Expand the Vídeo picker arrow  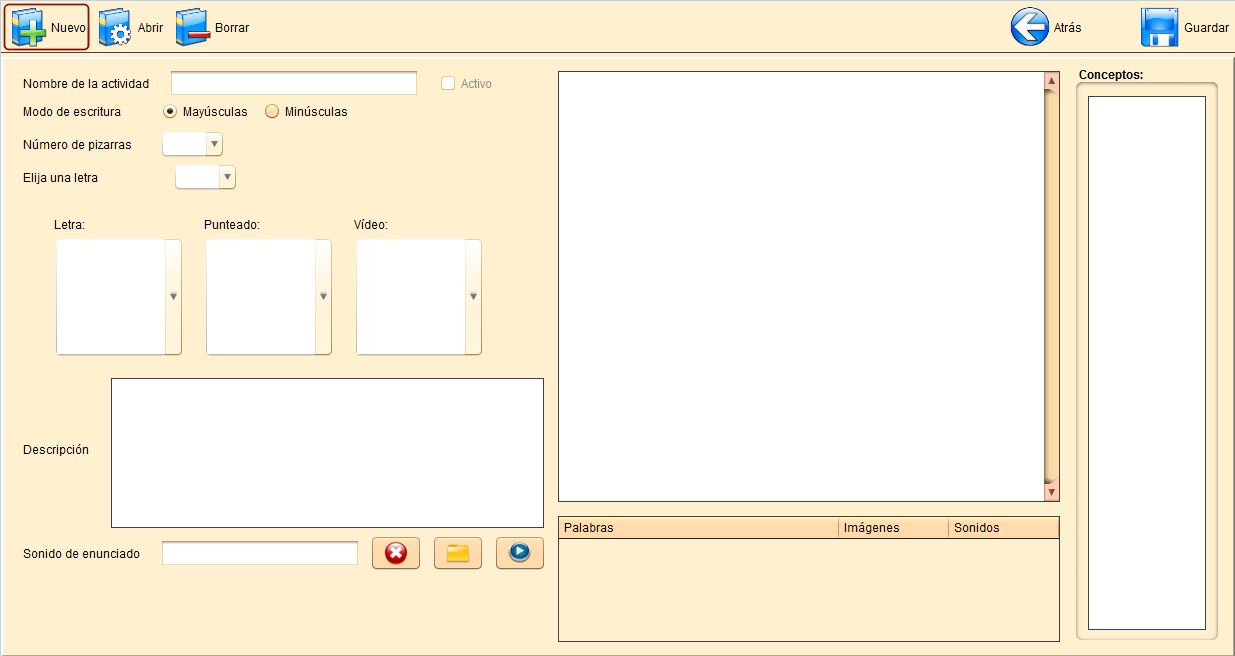(473, 297)
